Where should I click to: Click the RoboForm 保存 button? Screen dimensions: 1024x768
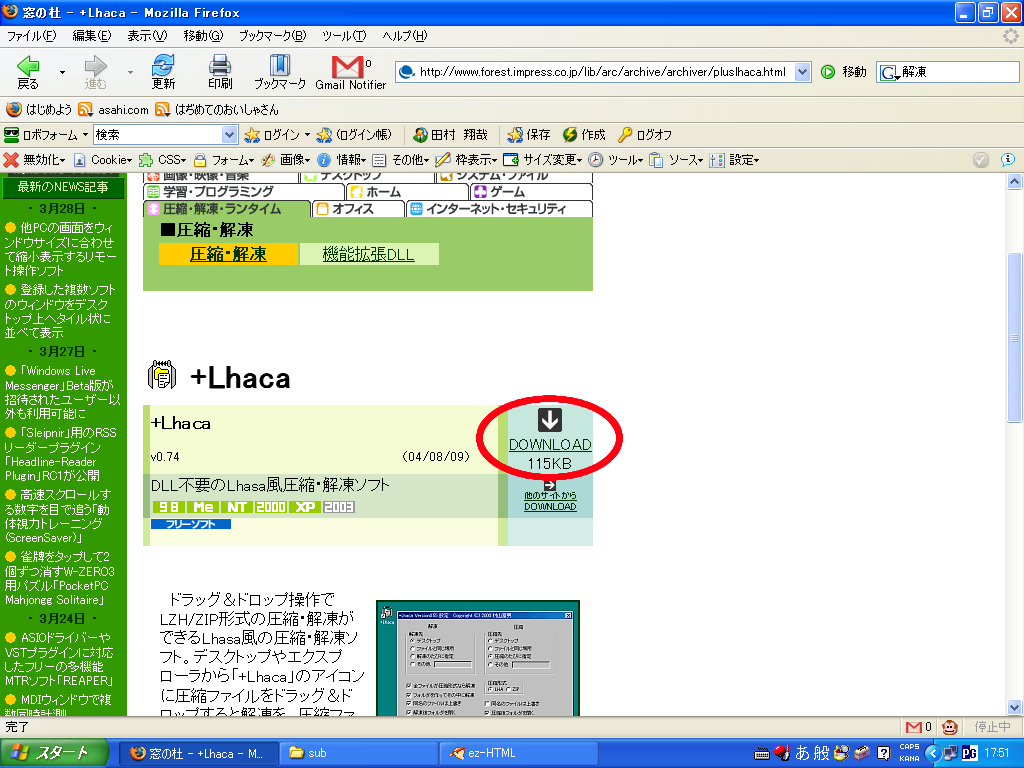click(529, 135)
